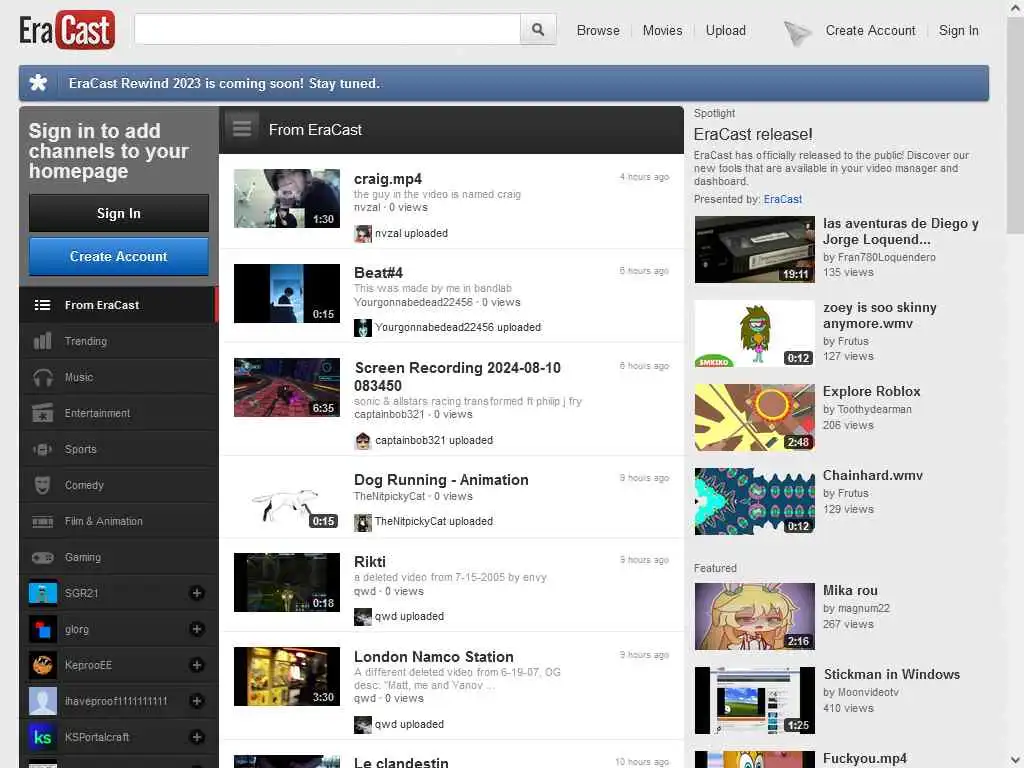Open the EraCast presenter link in Spotlight

(x=782, y=199)
